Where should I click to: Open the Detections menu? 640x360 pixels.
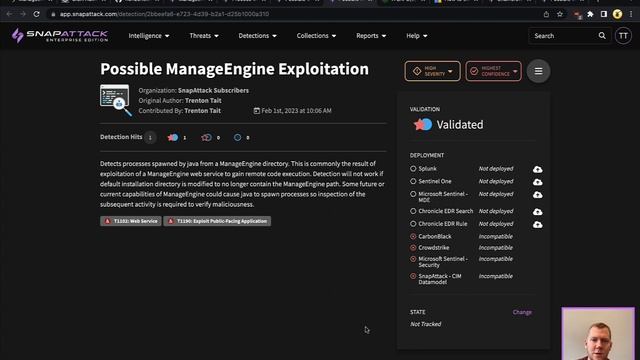click(x=257, y=36)
